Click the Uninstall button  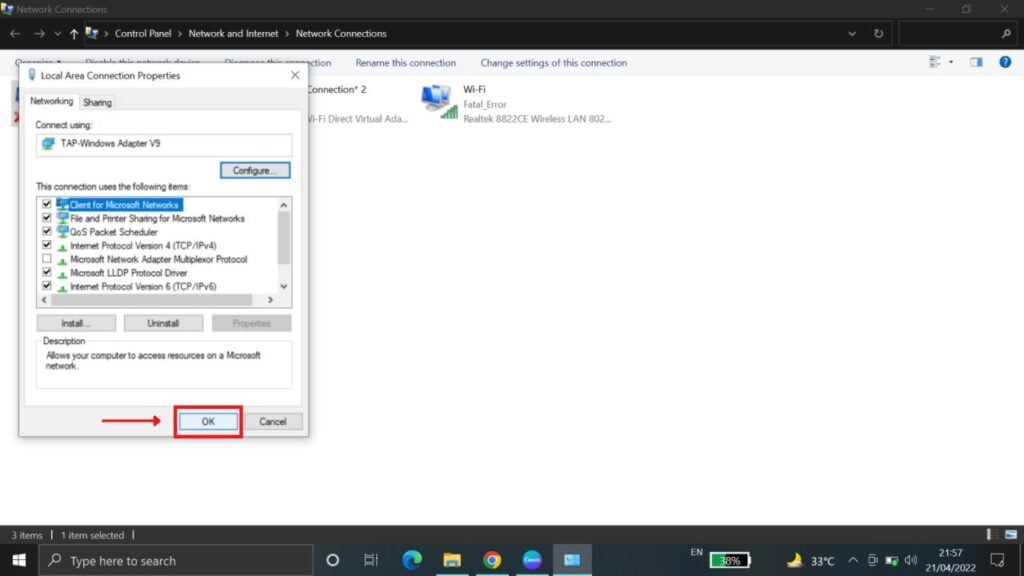[x=163, y=323]
